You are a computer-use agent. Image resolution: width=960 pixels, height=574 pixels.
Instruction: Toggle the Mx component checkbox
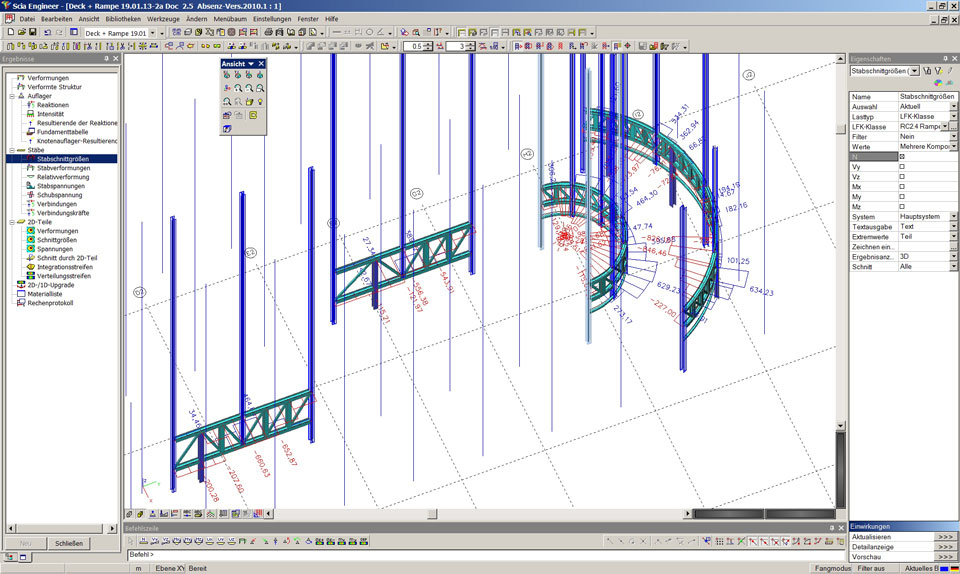(902, 187)
